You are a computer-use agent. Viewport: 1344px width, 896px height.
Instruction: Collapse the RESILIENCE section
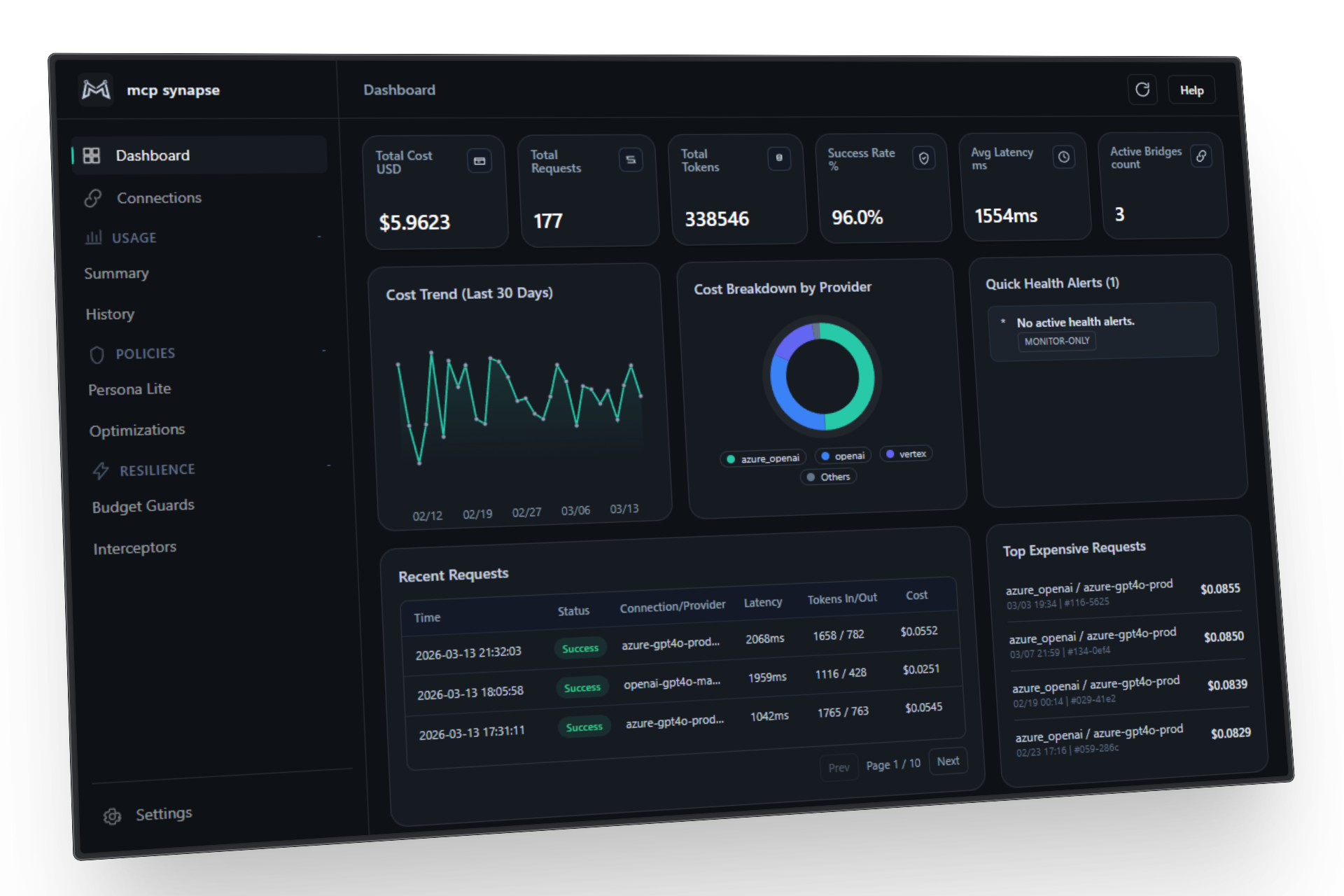pyautogui.click(x=330, y=464)
